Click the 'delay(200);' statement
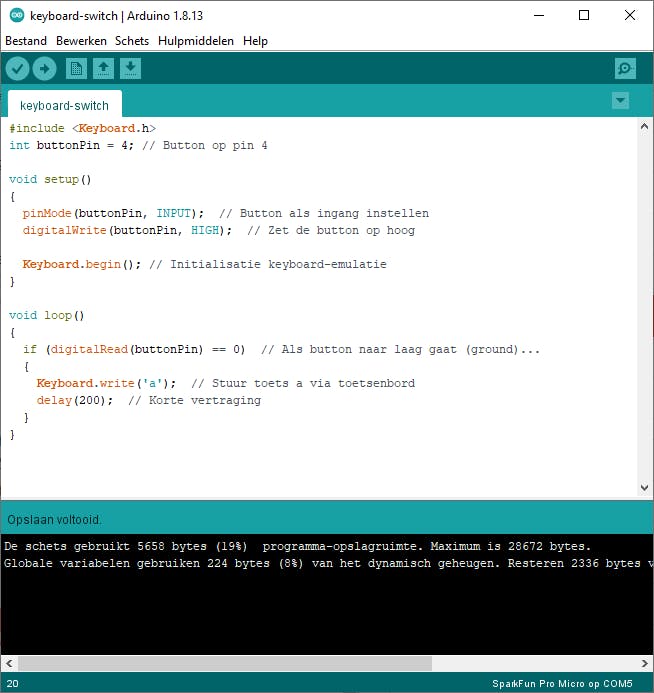This screenshot has height=693, width=654. pos(75,400)
